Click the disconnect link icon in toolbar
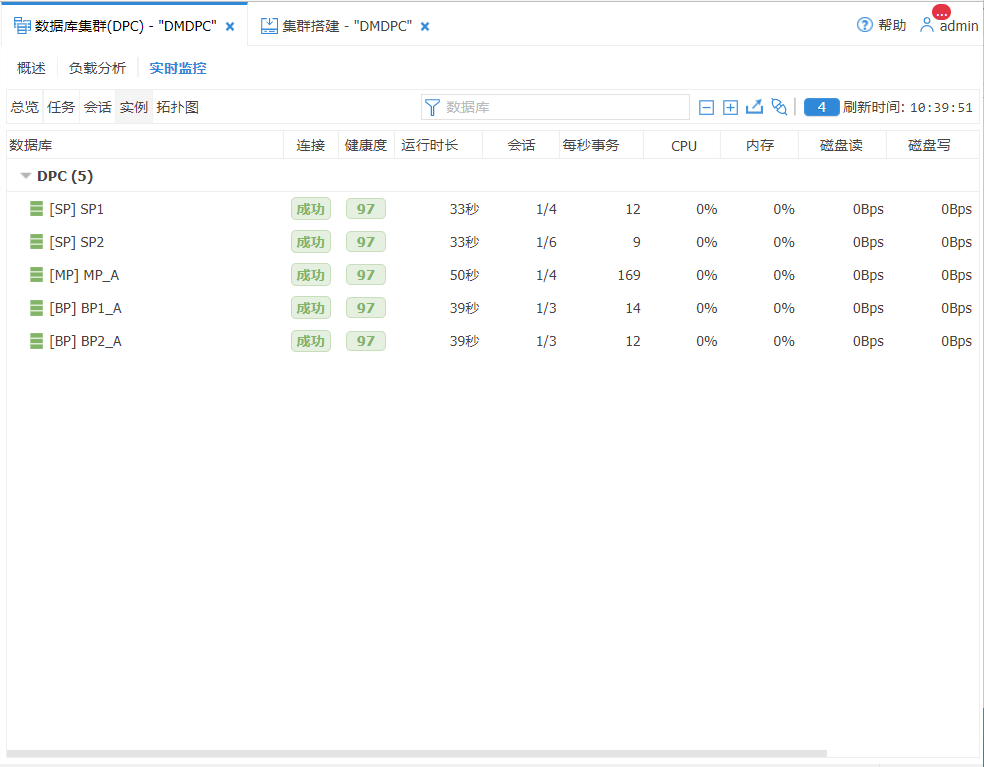Viewport: 984px width, 767px height. (779, 107)
